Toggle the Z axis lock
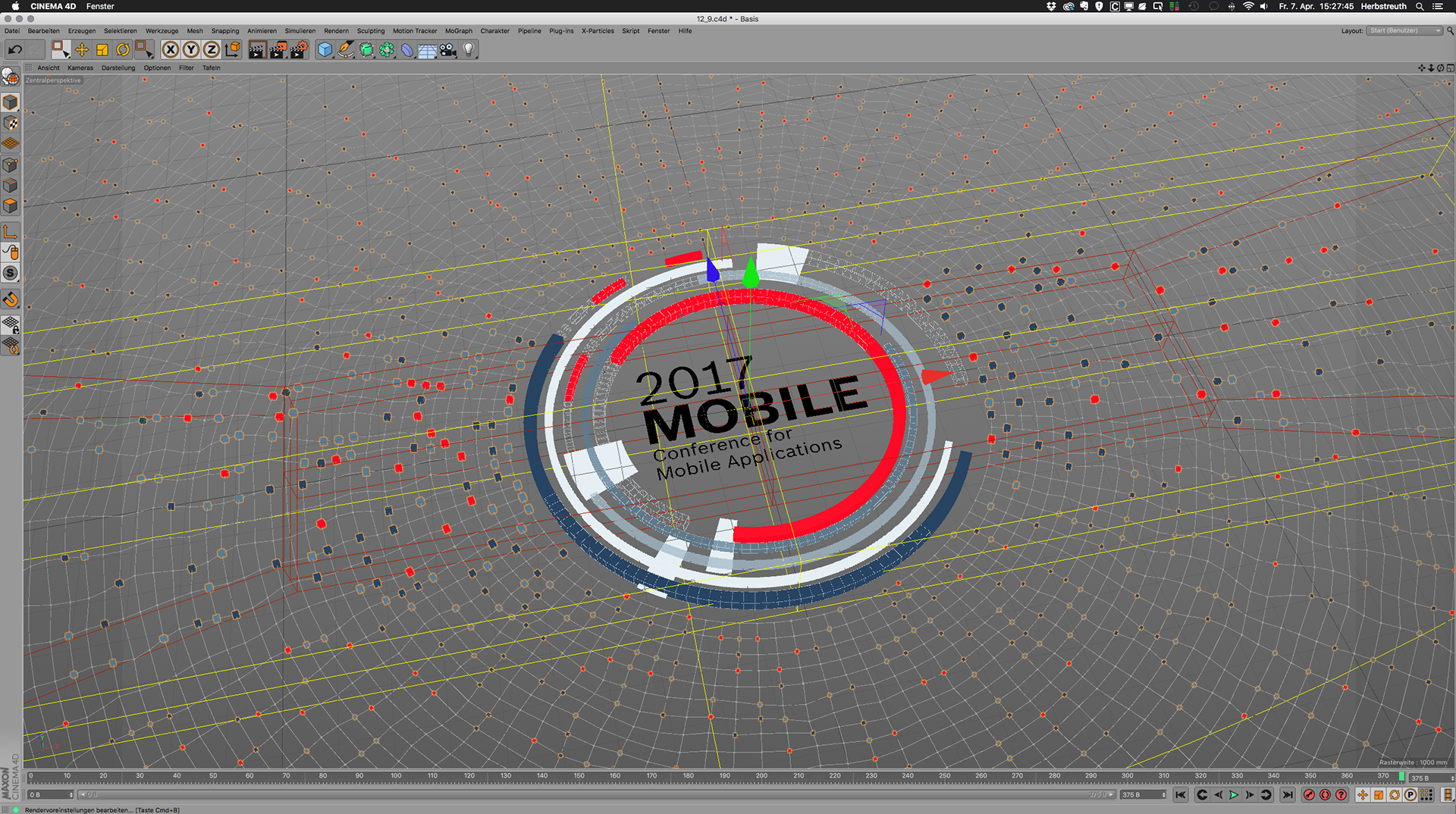Screen dimensions: 1456x814 coord(212,50)
